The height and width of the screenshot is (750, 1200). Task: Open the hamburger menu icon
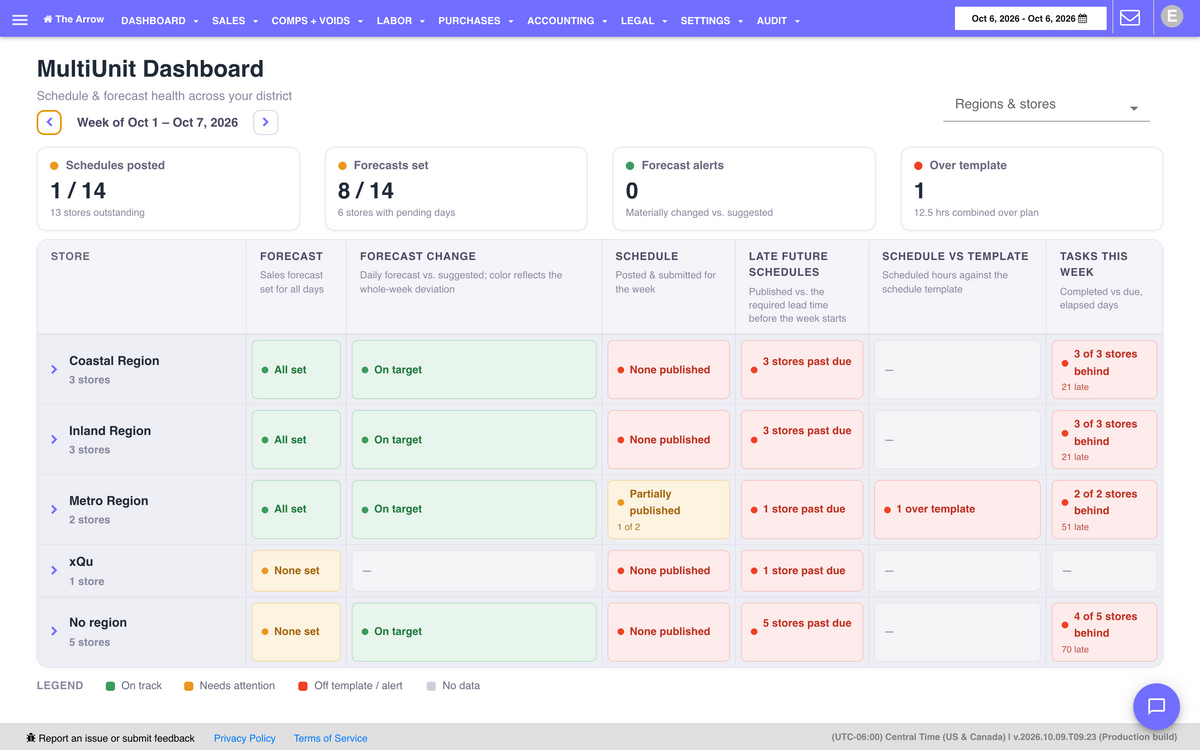pyautogui.click(x=20, y=20)
